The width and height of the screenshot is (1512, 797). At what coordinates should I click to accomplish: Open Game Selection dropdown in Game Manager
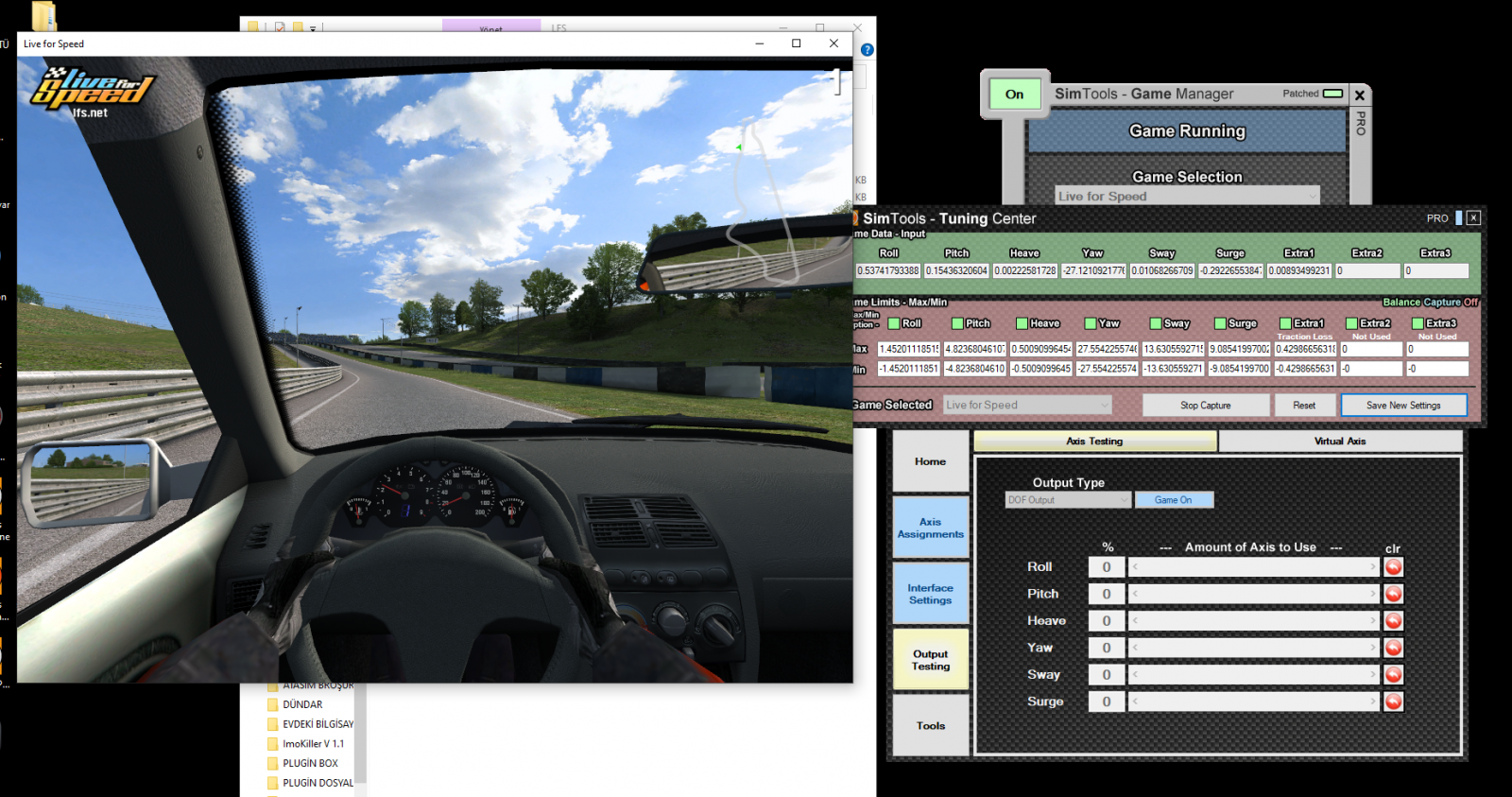click(x=1187, y=196)
